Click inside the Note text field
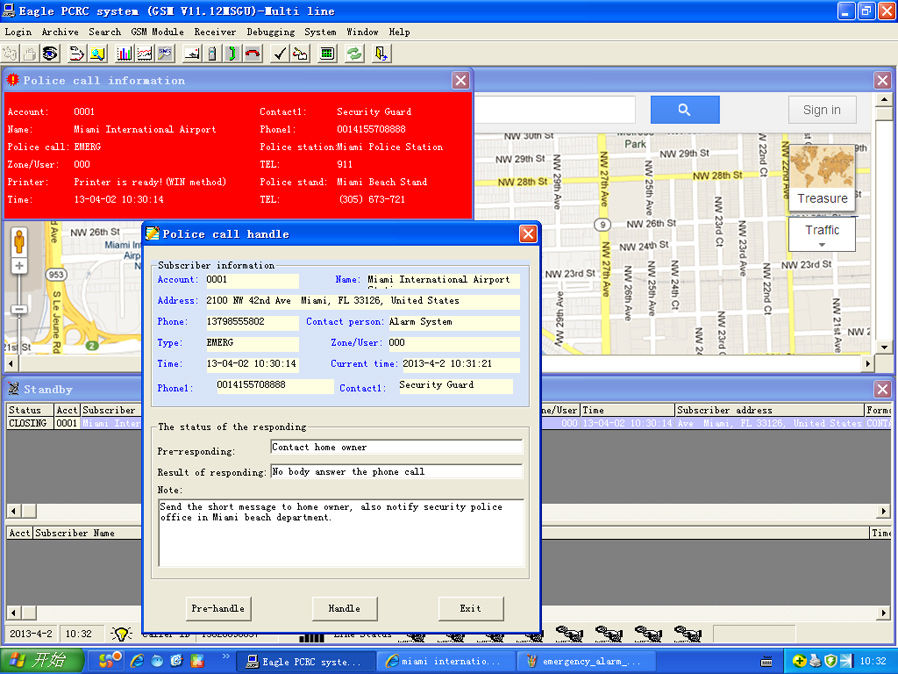The image size is (898, 674). 345,530
